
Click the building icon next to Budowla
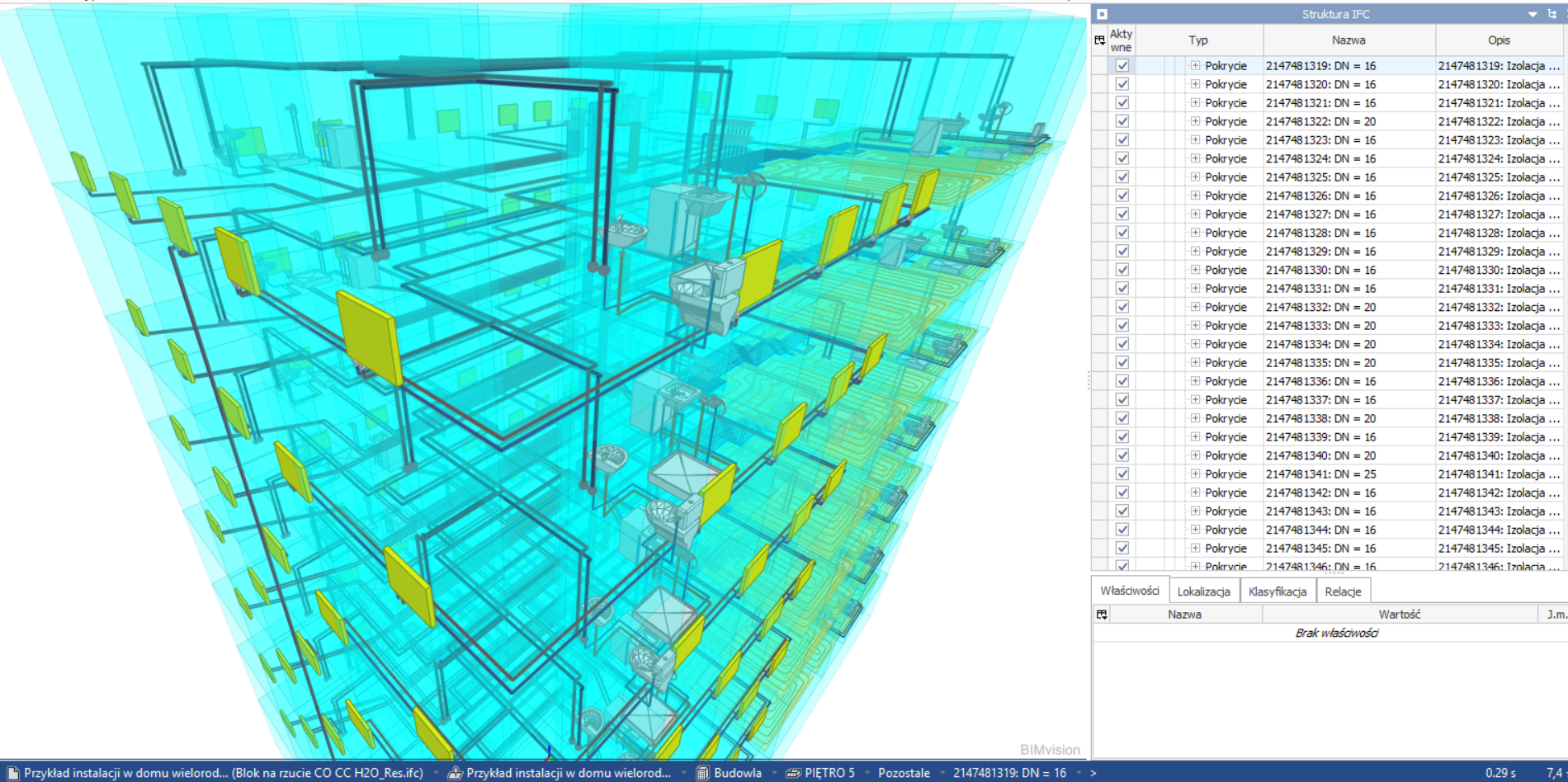point(702,773)
